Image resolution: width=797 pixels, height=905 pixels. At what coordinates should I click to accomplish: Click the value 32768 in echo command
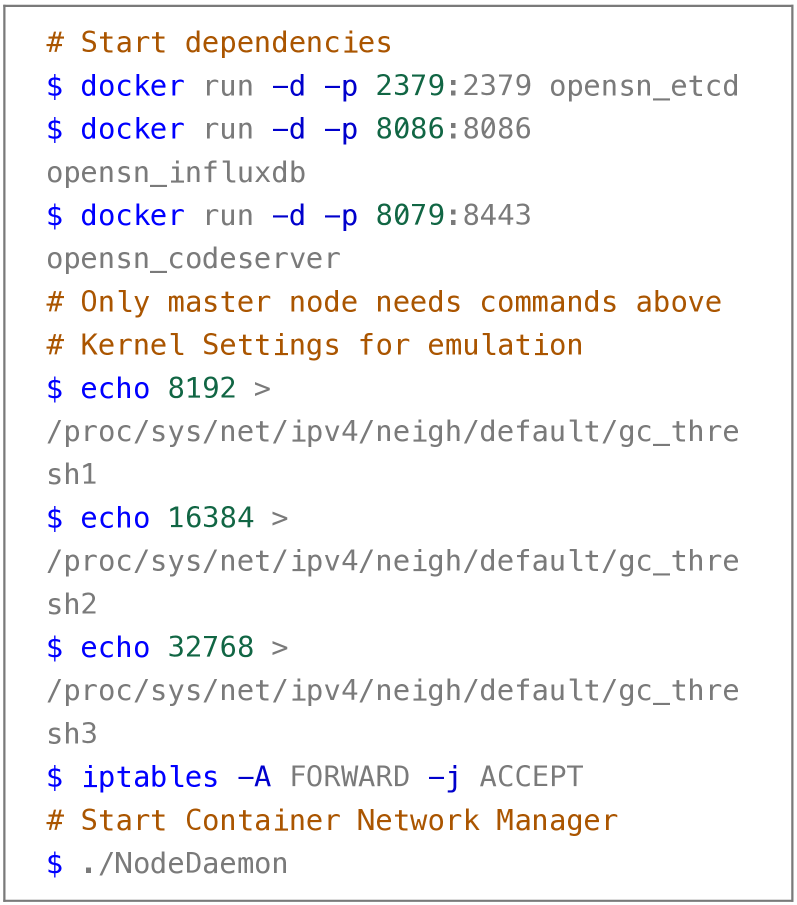click(210, 648)
